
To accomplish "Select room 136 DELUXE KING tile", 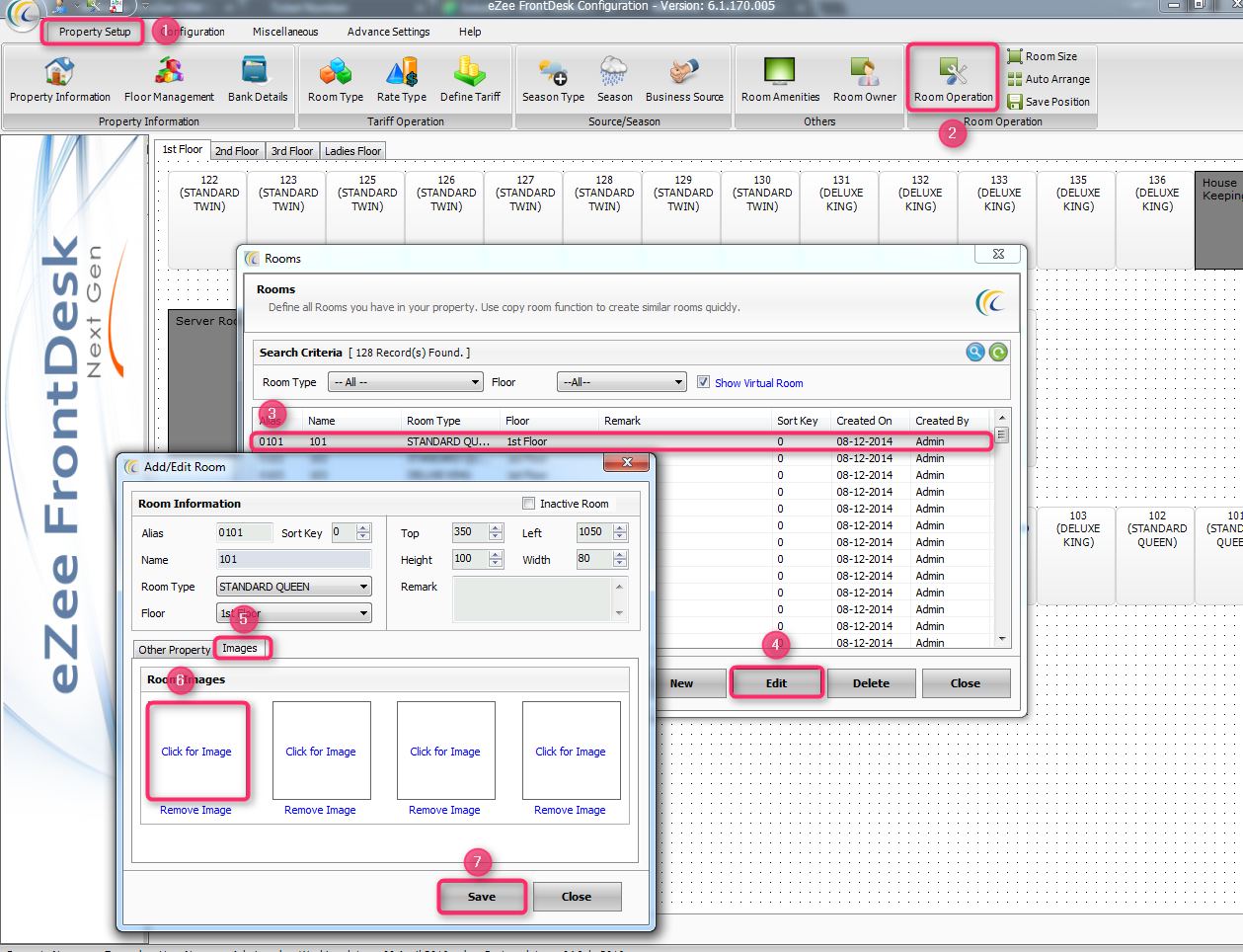I will (1157, 219).
